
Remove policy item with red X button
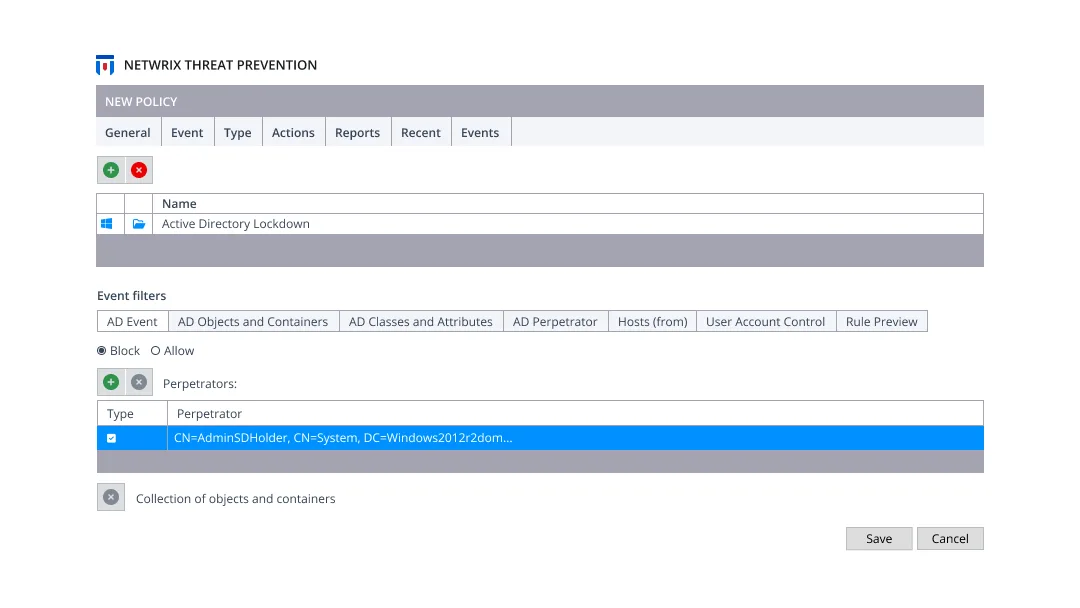(139, 170)
